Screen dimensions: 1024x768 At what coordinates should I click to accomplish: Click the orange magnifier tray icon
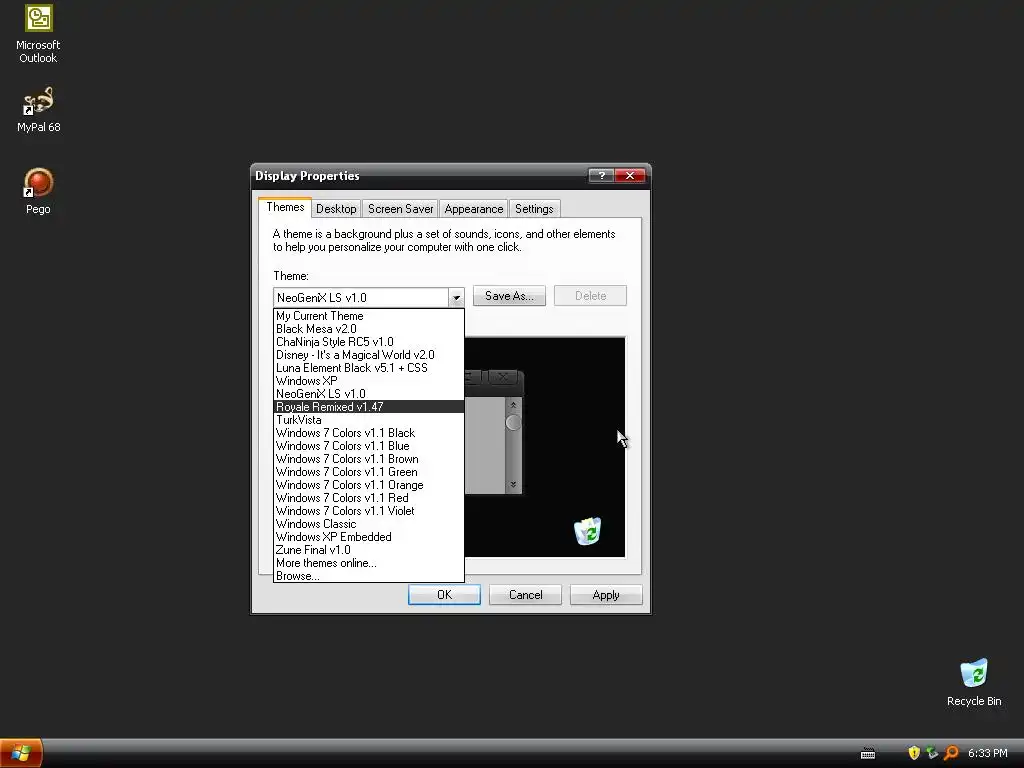pyautogui.click(x=951, y=753)
